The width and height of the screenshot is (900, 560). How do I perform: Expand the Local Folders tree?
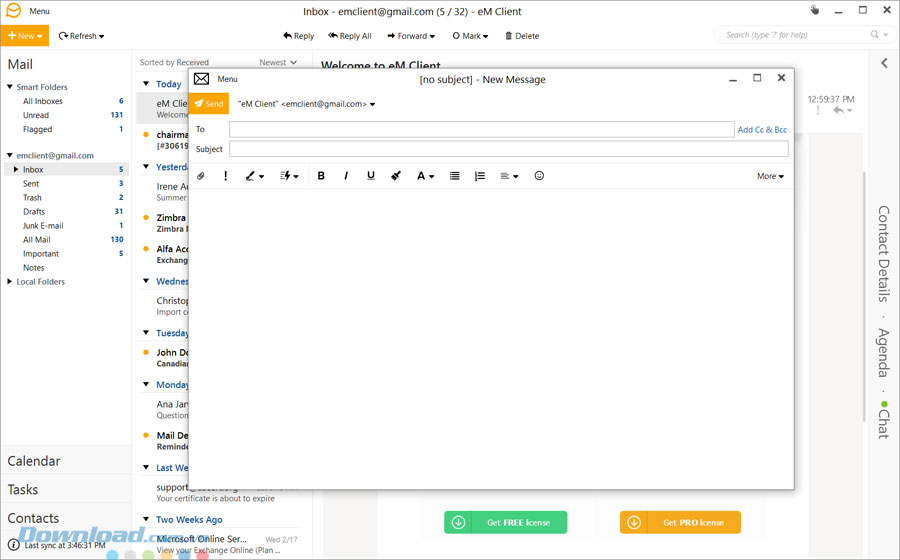pos(10,282)
